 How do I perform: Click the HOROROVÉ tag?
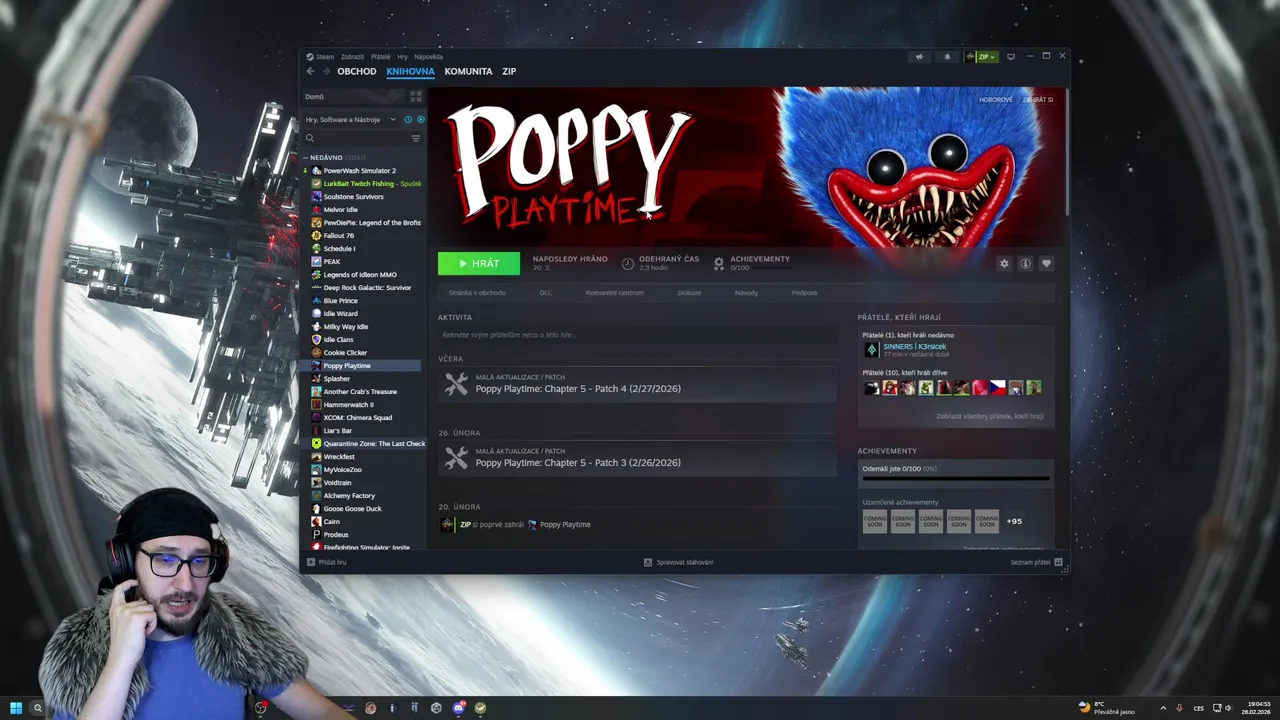coord(996,100)
